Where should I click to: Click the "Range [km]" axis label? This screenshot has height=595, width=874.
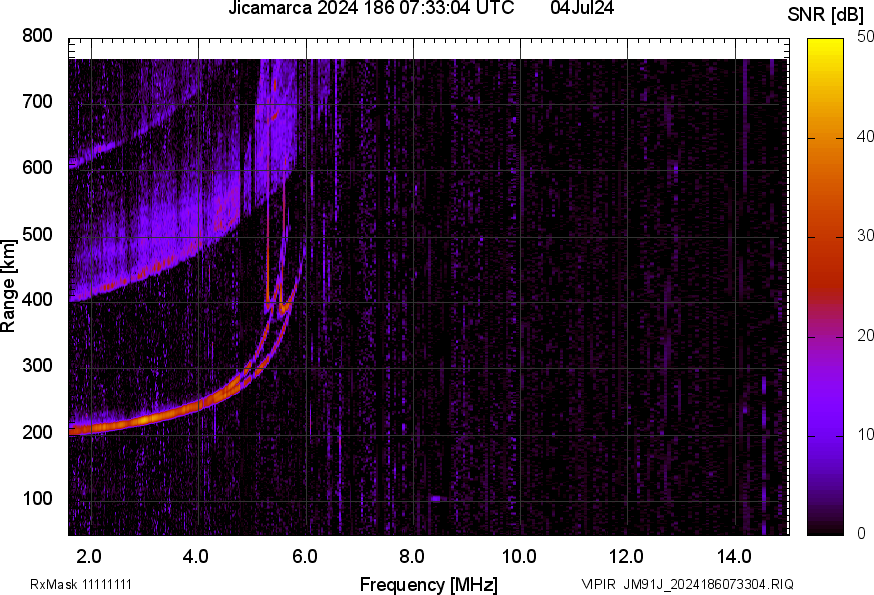coord(8,286)
